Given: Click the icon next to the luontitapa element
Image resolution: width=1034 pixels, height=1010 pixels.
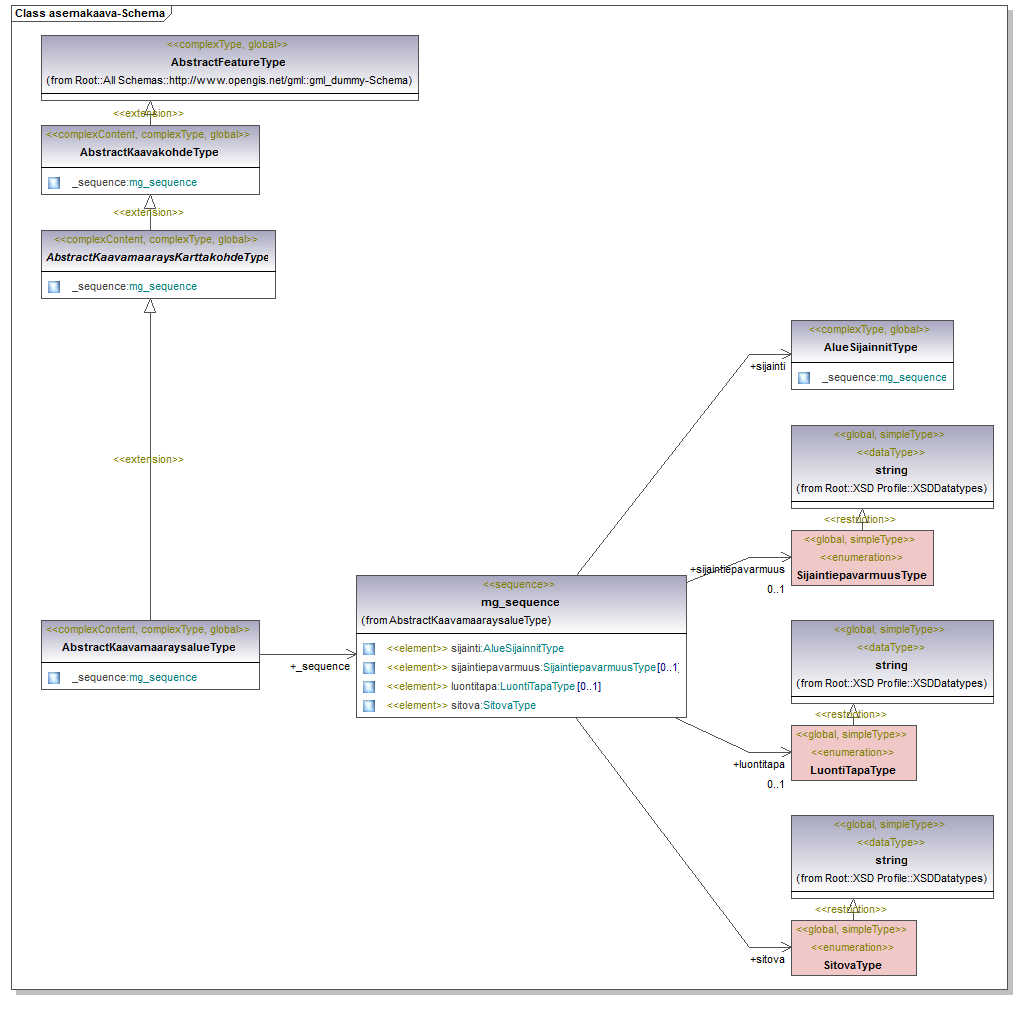Looking at the screenshot, I should (x=369, y=687).
